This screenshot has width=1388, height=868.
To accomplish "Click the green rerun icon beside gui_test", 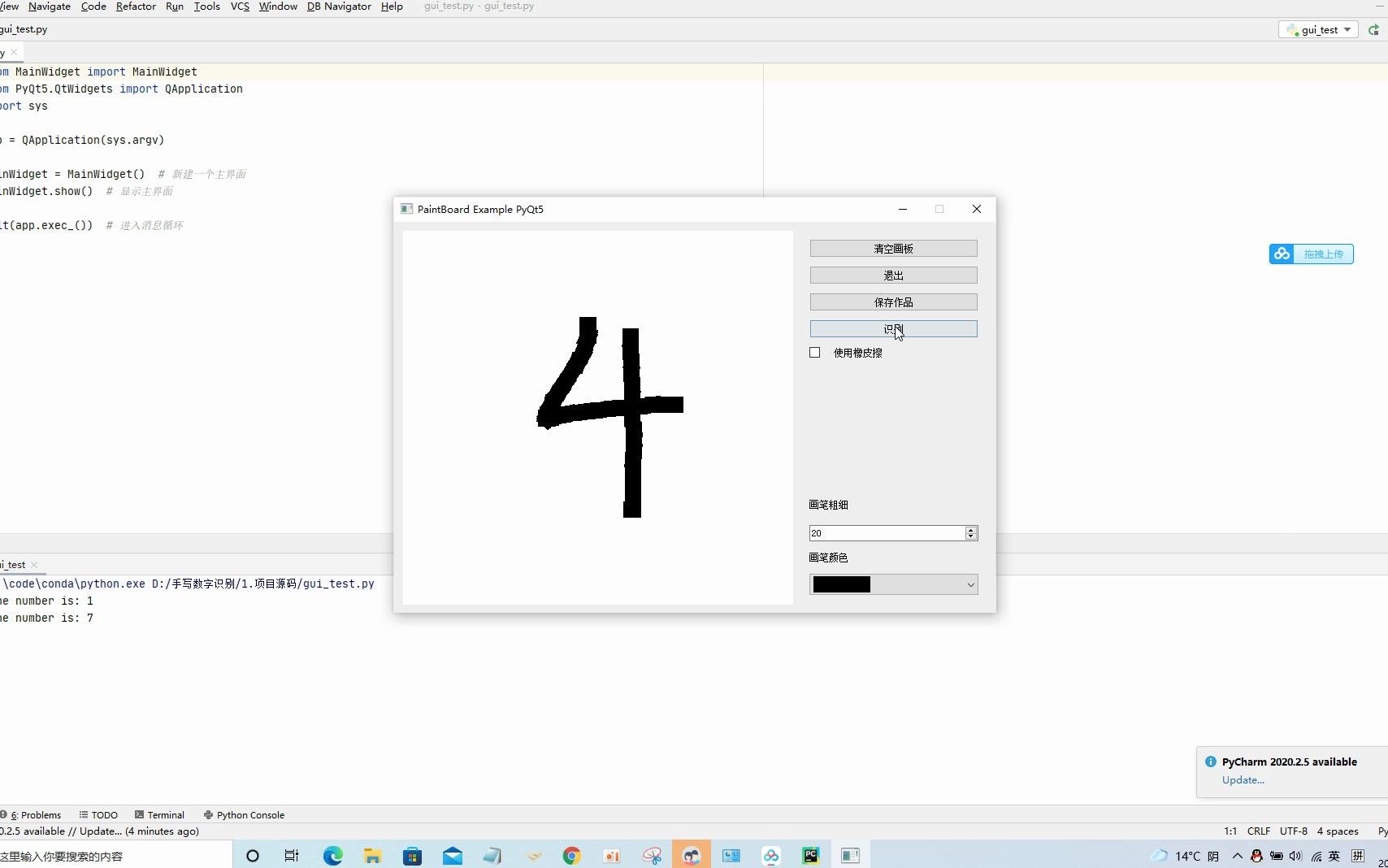I will click(x=1373, y=30).
